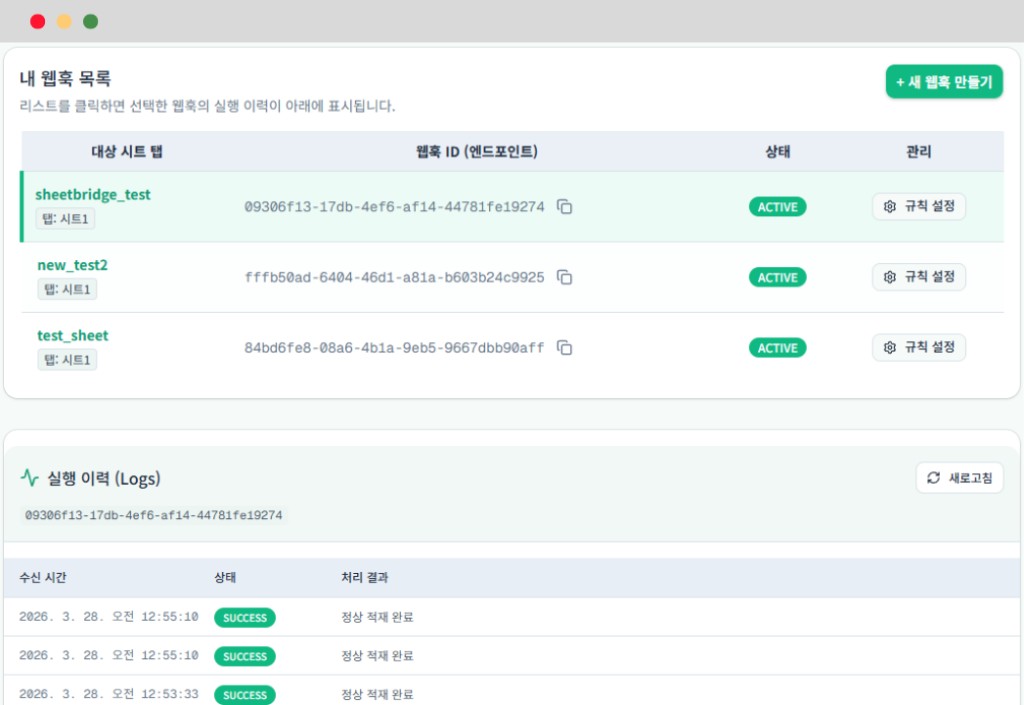Click the ACTIVE badge for test_sheet
1024x705 pixels.
[777, 348]
